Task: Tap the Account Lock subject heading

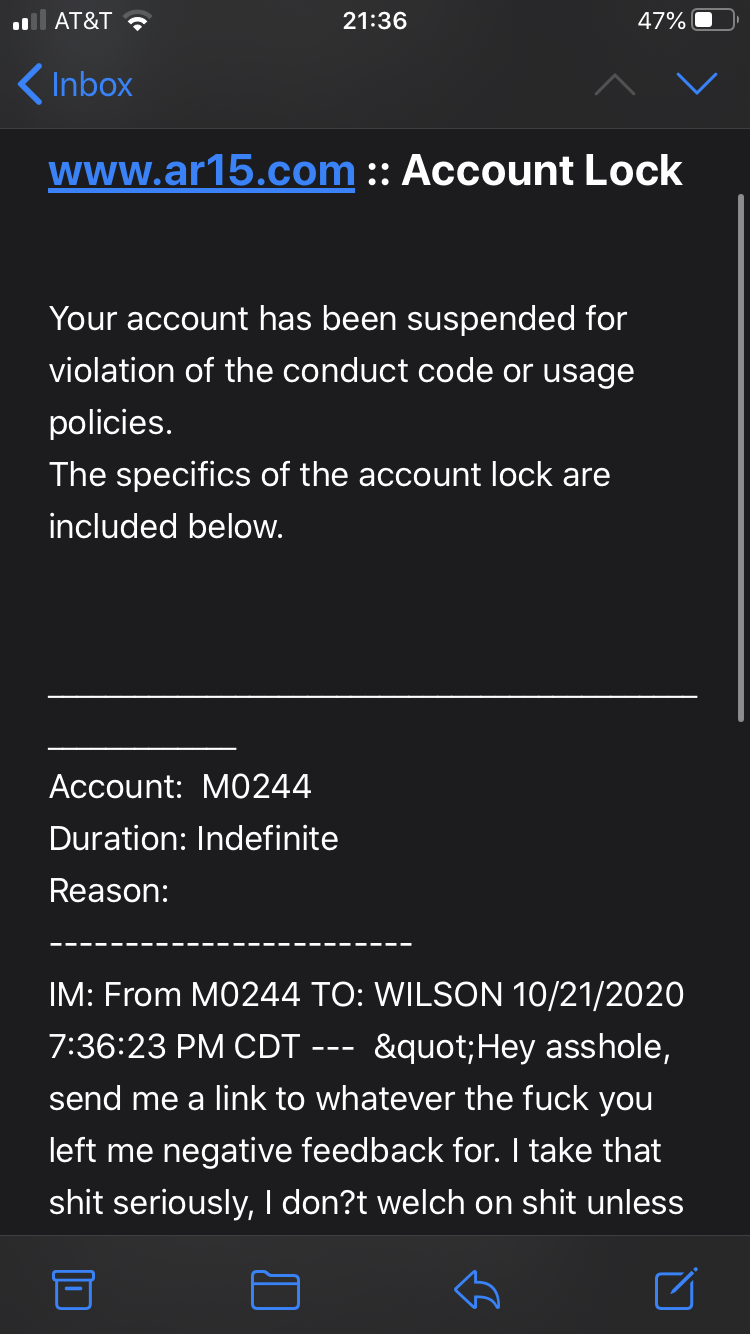Action: tap(542, 171)
